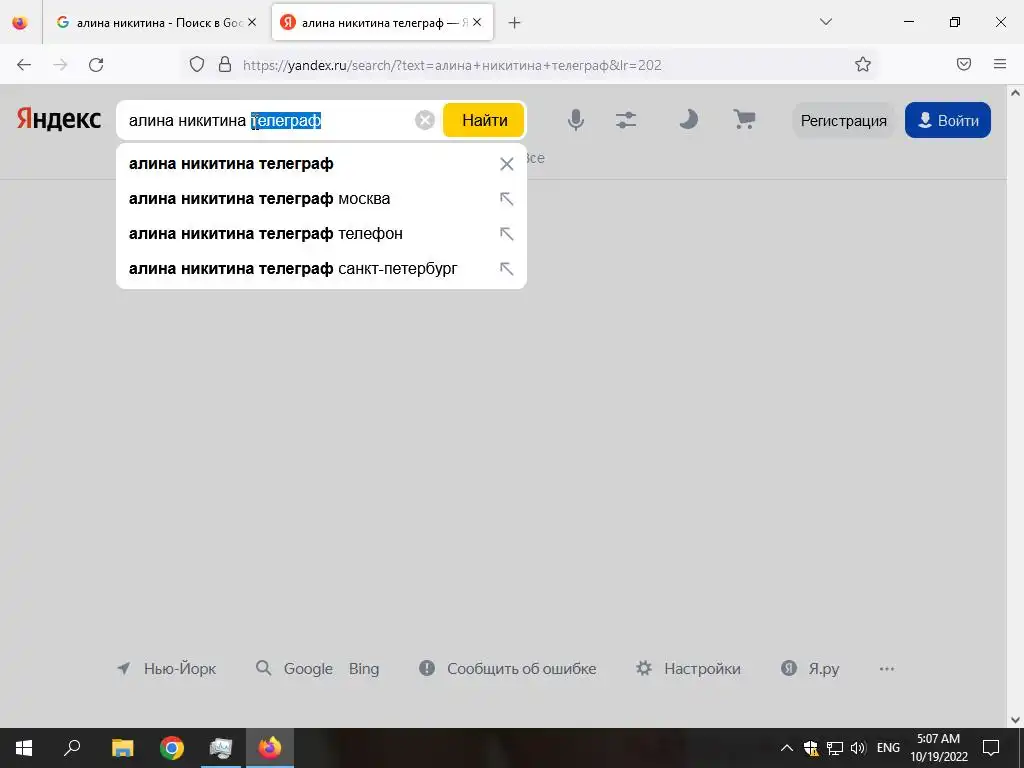Search same query on Bing link
Image resolution: width=1024 pixels, height=768 pixels.
(364, 669)
